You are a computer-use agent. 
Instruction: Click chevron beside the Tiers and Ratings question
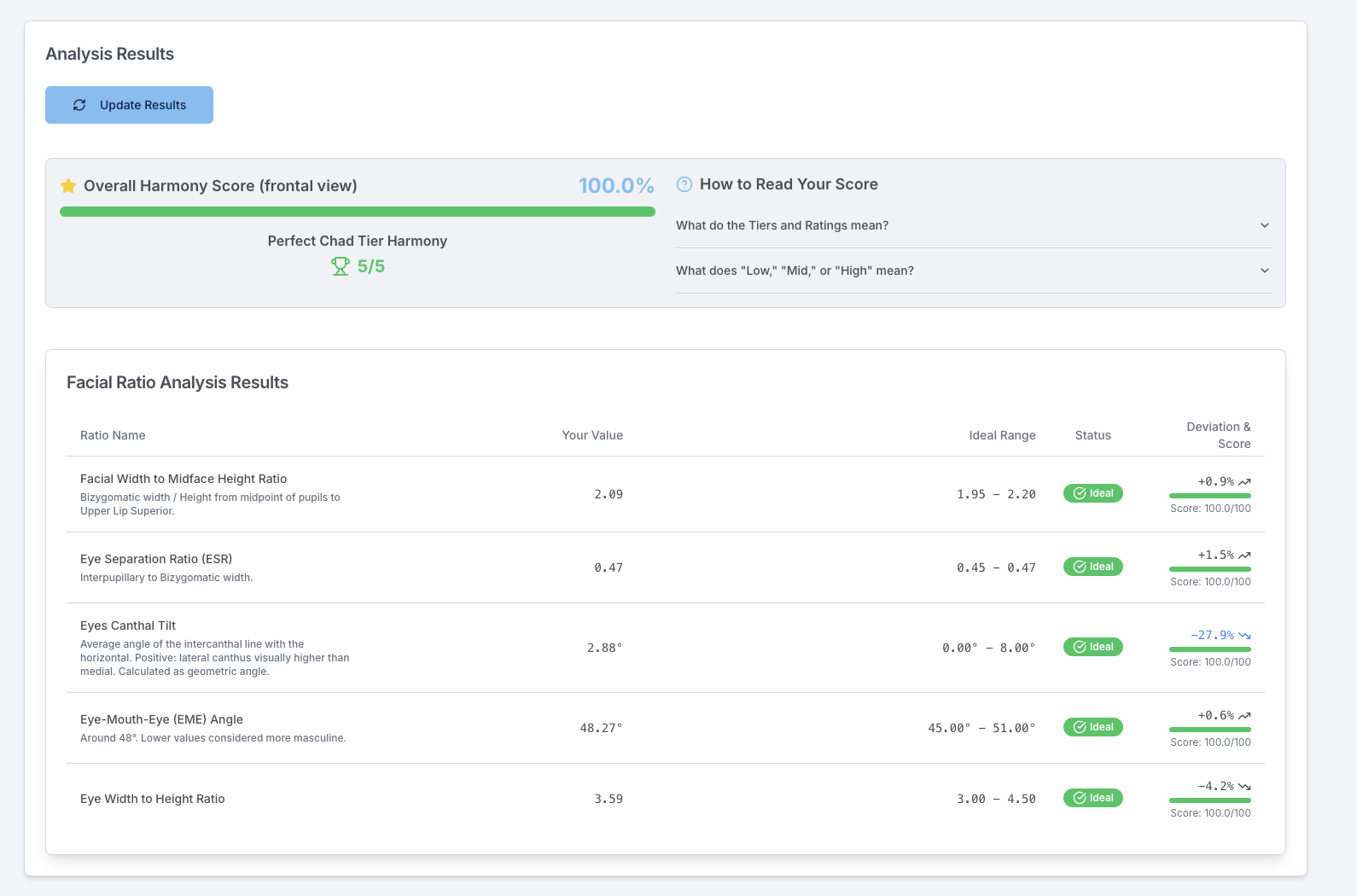[1264, 225]
